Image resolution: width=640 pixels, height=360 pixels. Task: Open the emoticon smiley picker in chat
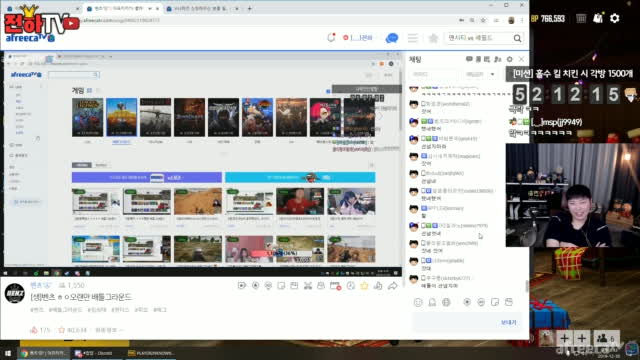pyautogui.click(x=418, y=302)
